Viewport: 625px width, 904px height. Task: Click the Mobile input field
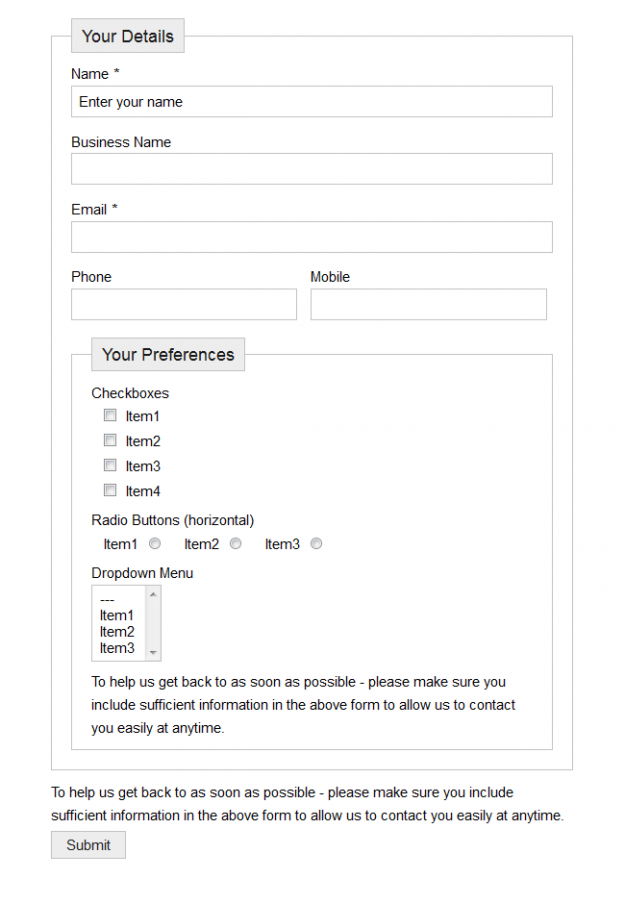point(428,304)
